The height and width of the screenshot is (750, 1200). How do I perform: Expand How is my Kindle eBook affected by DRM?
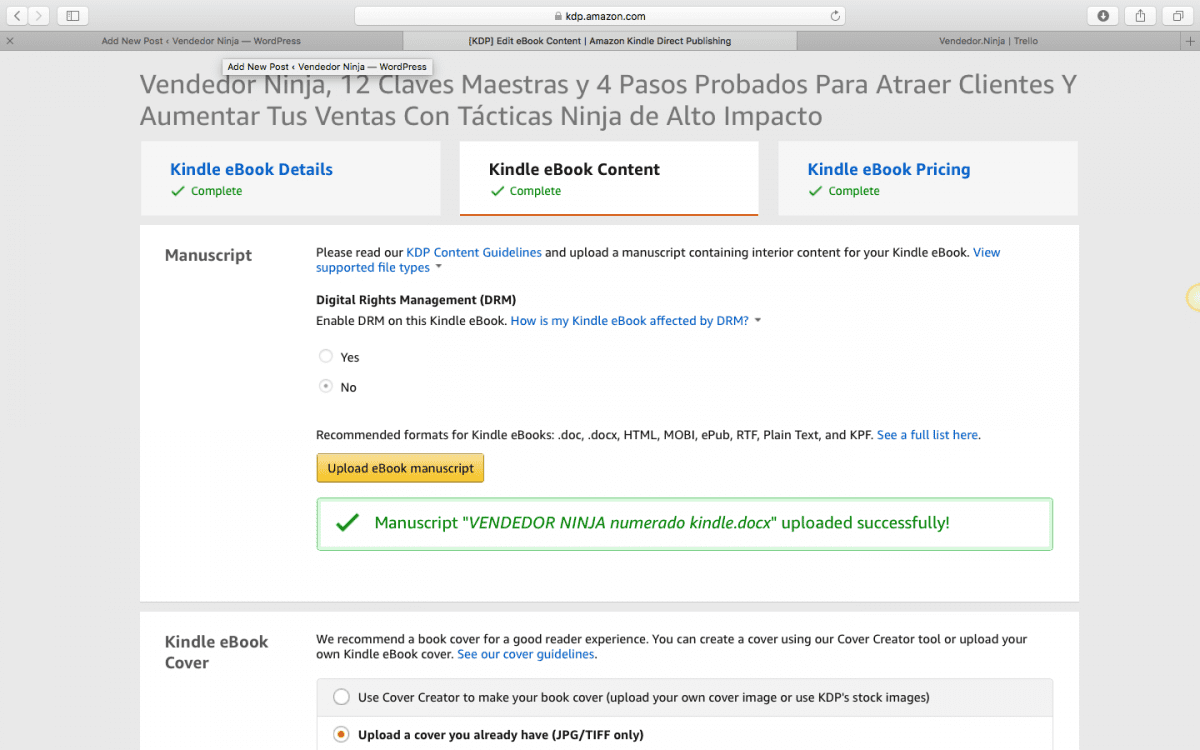[636, 321]
